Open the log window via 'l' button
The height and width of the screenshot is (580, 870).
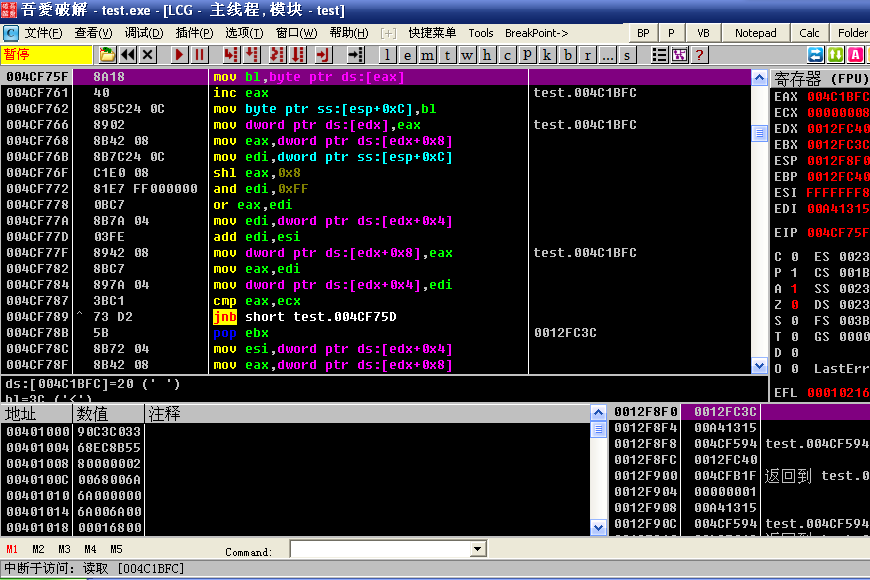[387, 54]
